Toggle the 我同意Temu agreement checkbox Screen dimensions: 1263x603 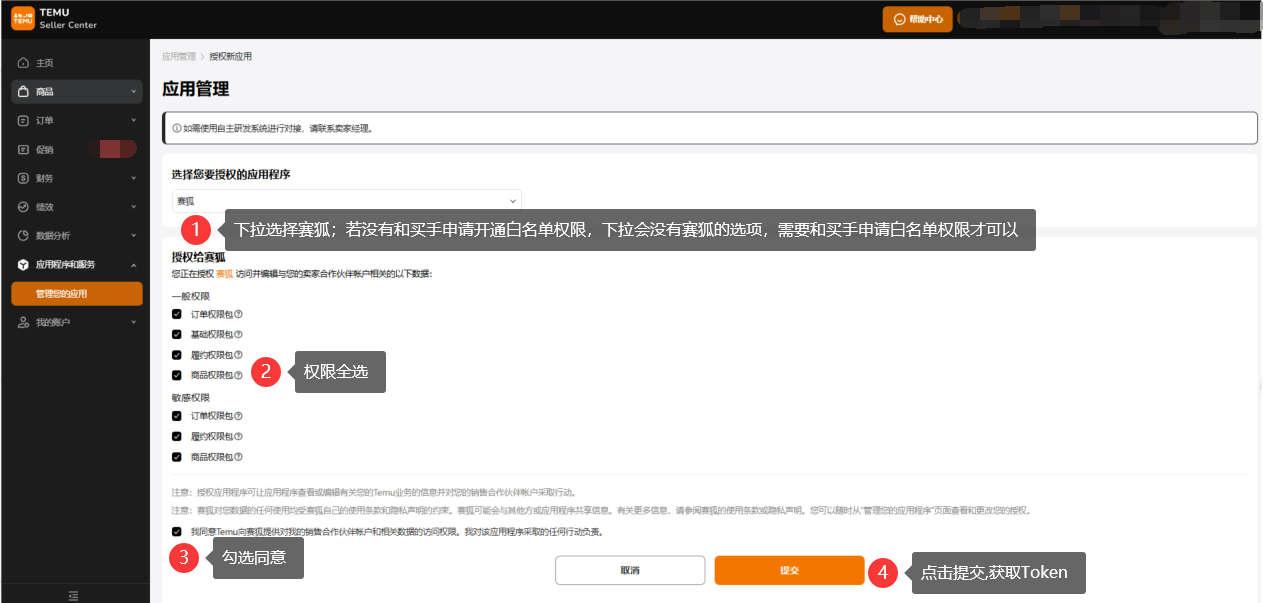177,532
